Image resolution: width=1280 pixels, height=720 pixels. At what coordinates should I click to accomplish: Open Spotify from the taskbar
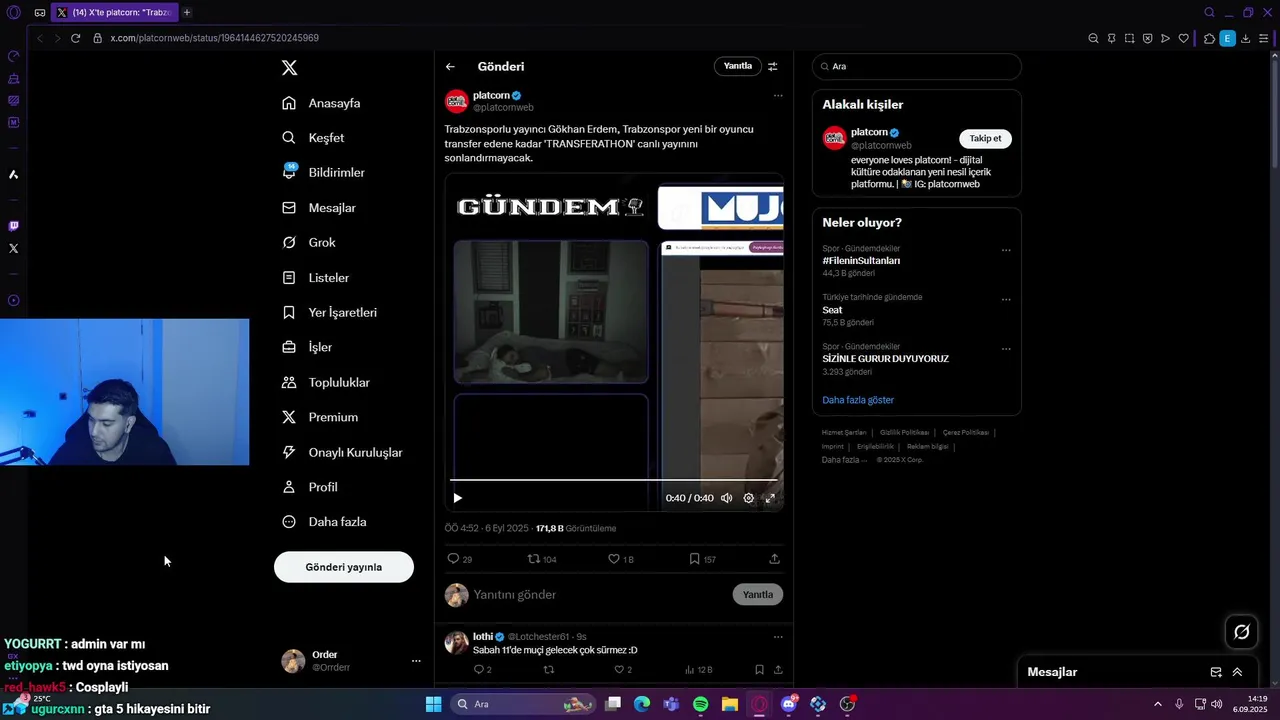tap(701, 704)
